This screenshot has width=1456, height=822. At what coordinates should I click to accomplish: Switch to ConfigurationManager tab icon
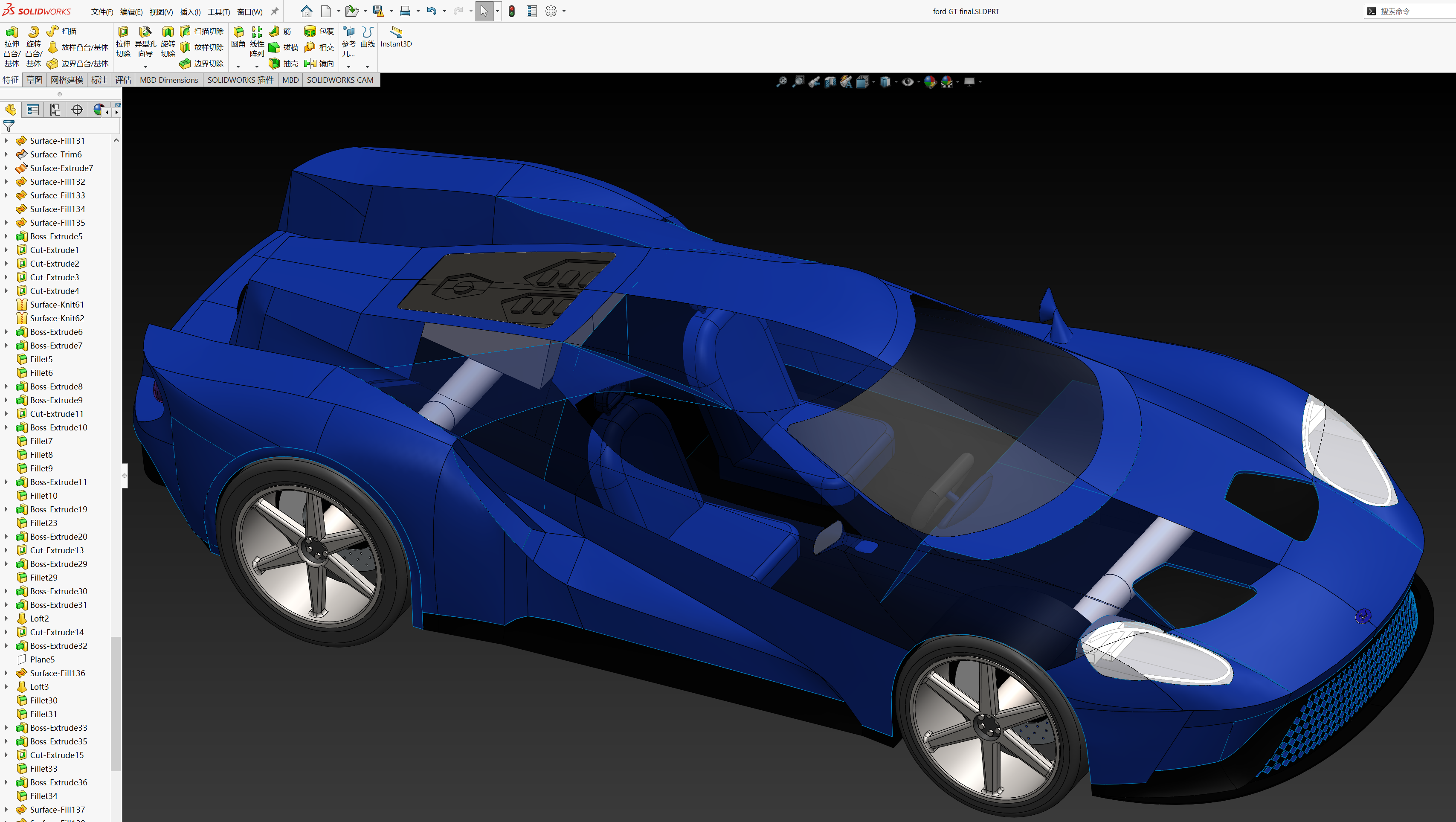[x=55, y=110]
